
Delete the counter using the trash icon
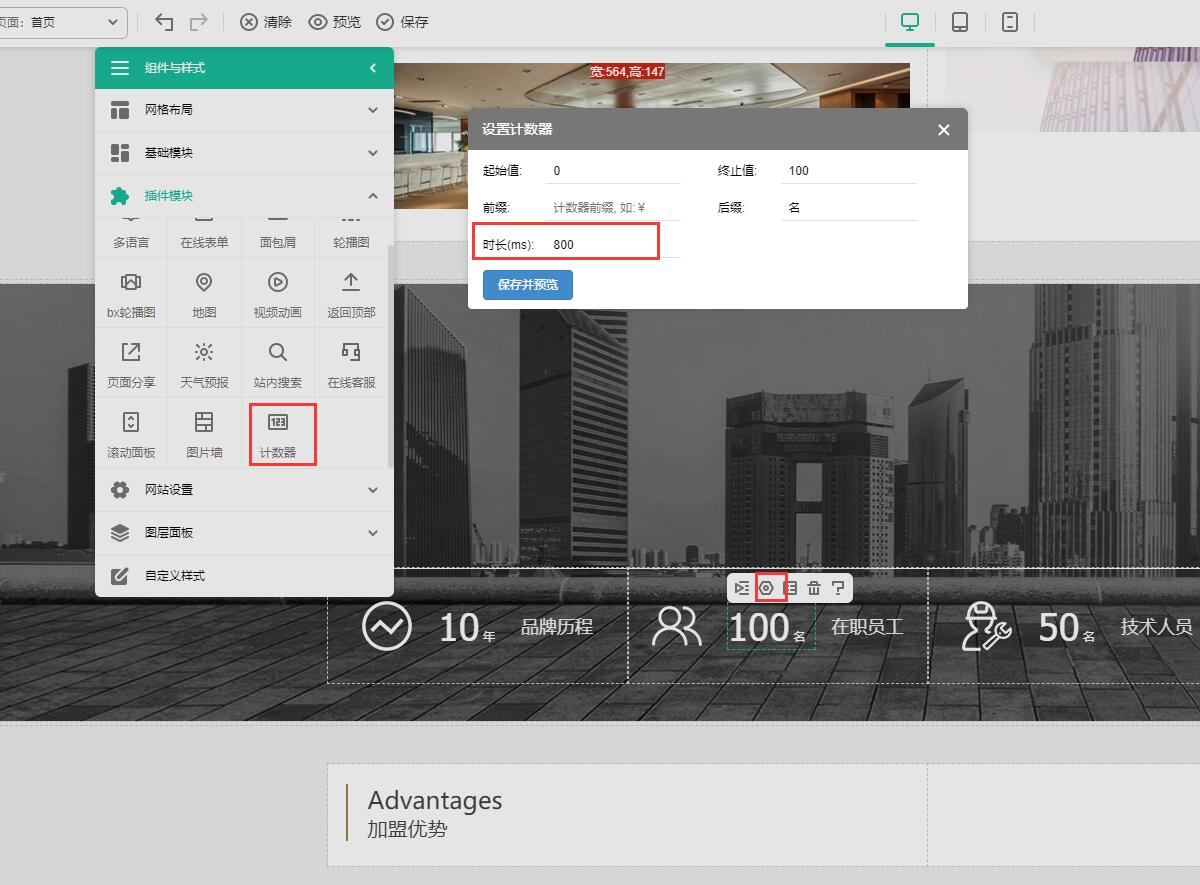point(814,588)
